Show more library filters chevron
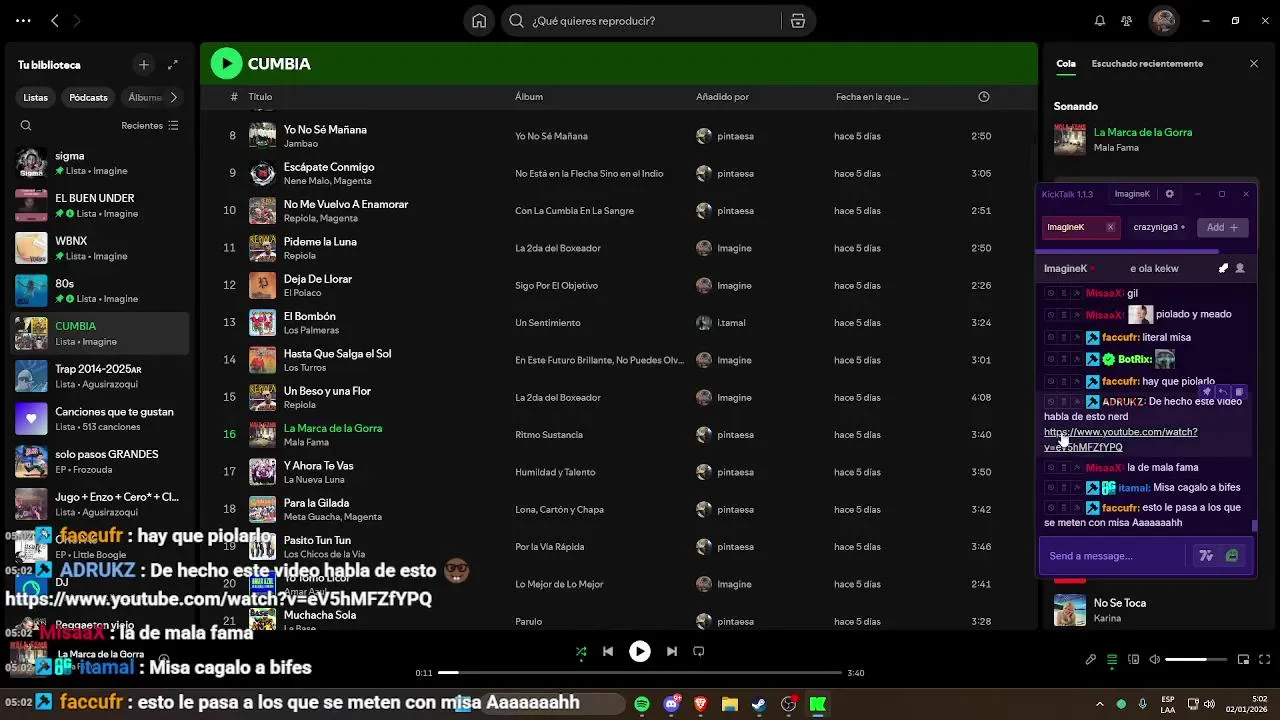 [x=173, y=98]
